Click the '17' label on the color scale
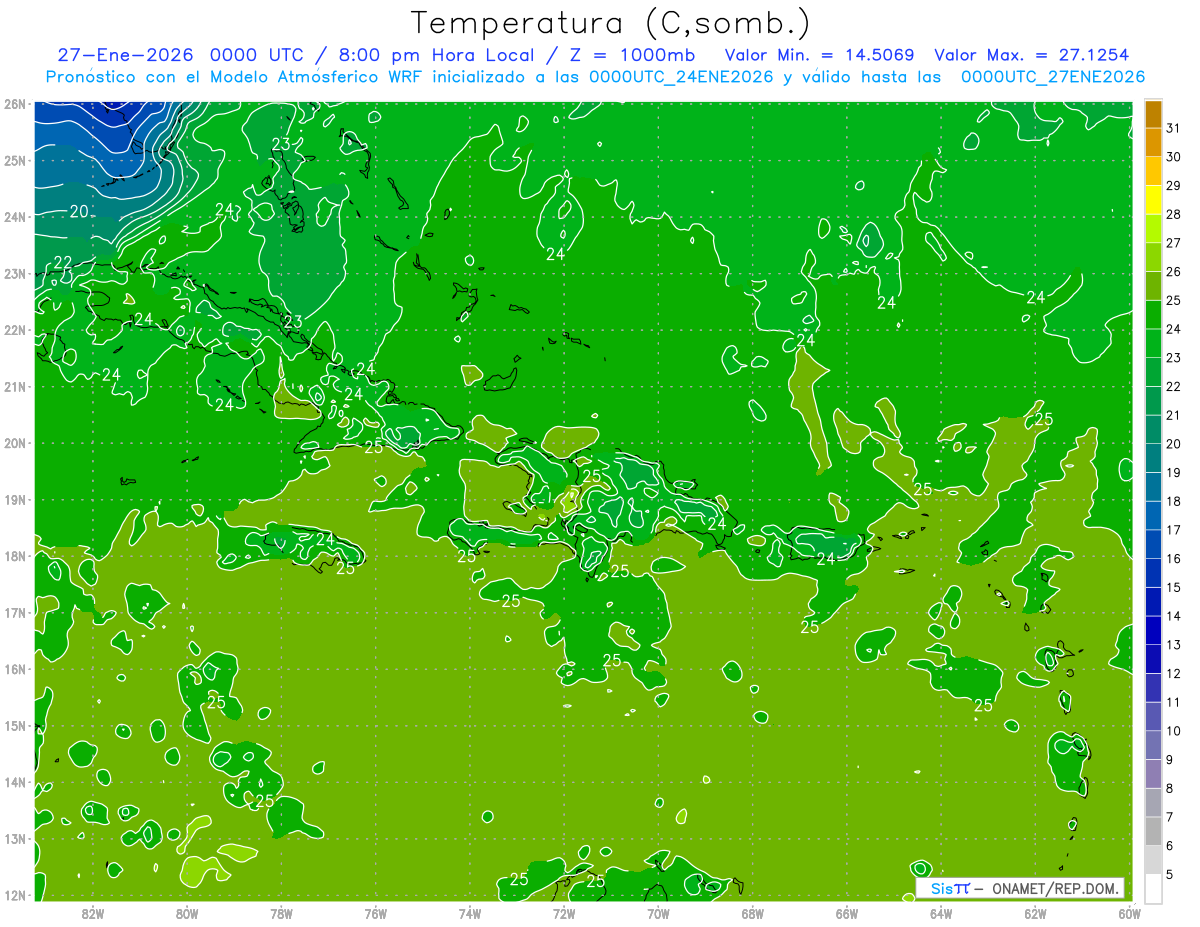This screenshot has width=1200, height=927. pos(1174,530)
